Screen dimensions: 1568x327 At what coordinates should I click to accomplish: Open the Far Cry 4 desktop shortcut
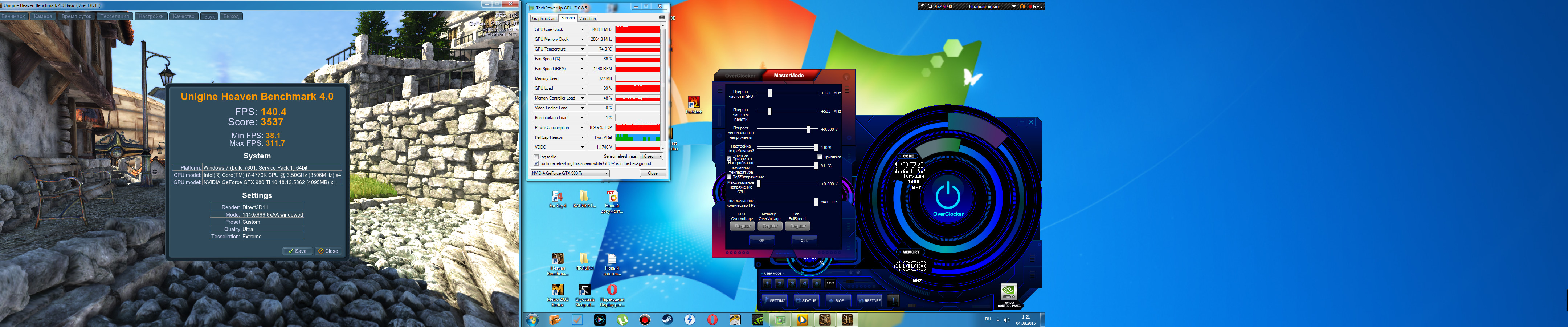(x=557, y=199)
